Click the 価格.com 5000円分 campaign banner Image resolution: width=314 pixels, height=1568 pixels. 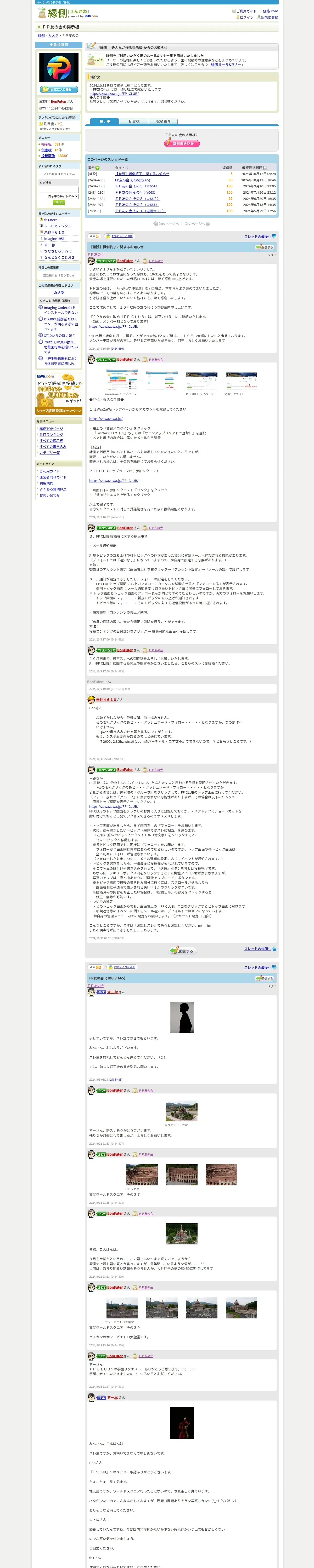tap(59, 394)
